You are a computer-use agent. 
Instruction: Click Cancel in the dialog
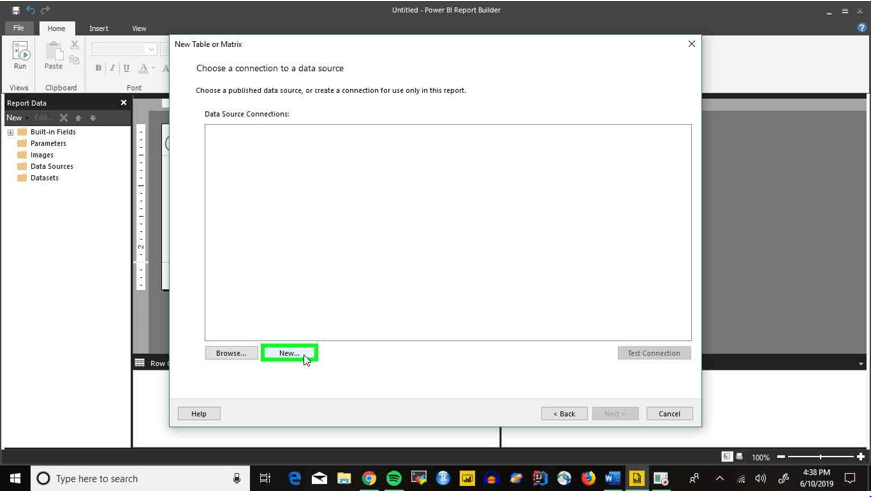tap(670, 414)
